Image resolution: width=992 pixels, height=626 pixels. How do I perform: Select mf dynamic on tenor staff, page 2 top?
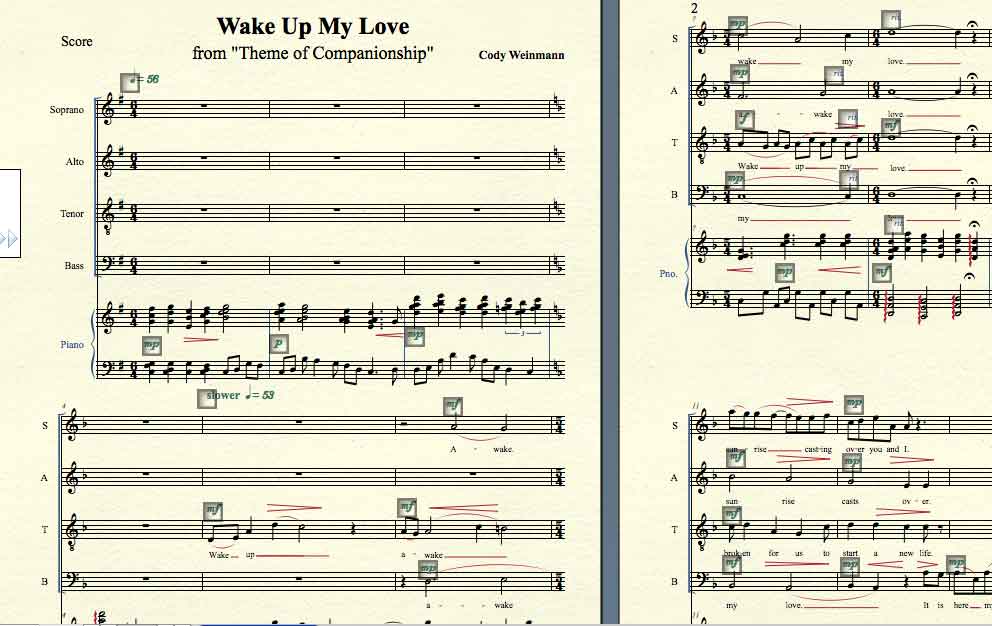[x=890, y=128]
